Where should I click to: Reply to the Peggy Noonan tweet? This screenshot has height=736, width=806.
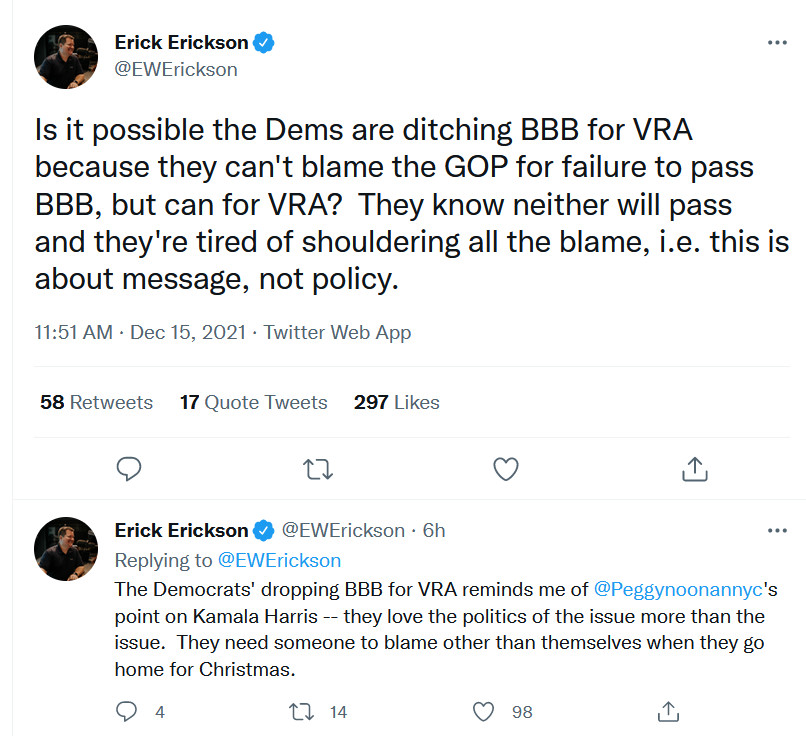127,711
